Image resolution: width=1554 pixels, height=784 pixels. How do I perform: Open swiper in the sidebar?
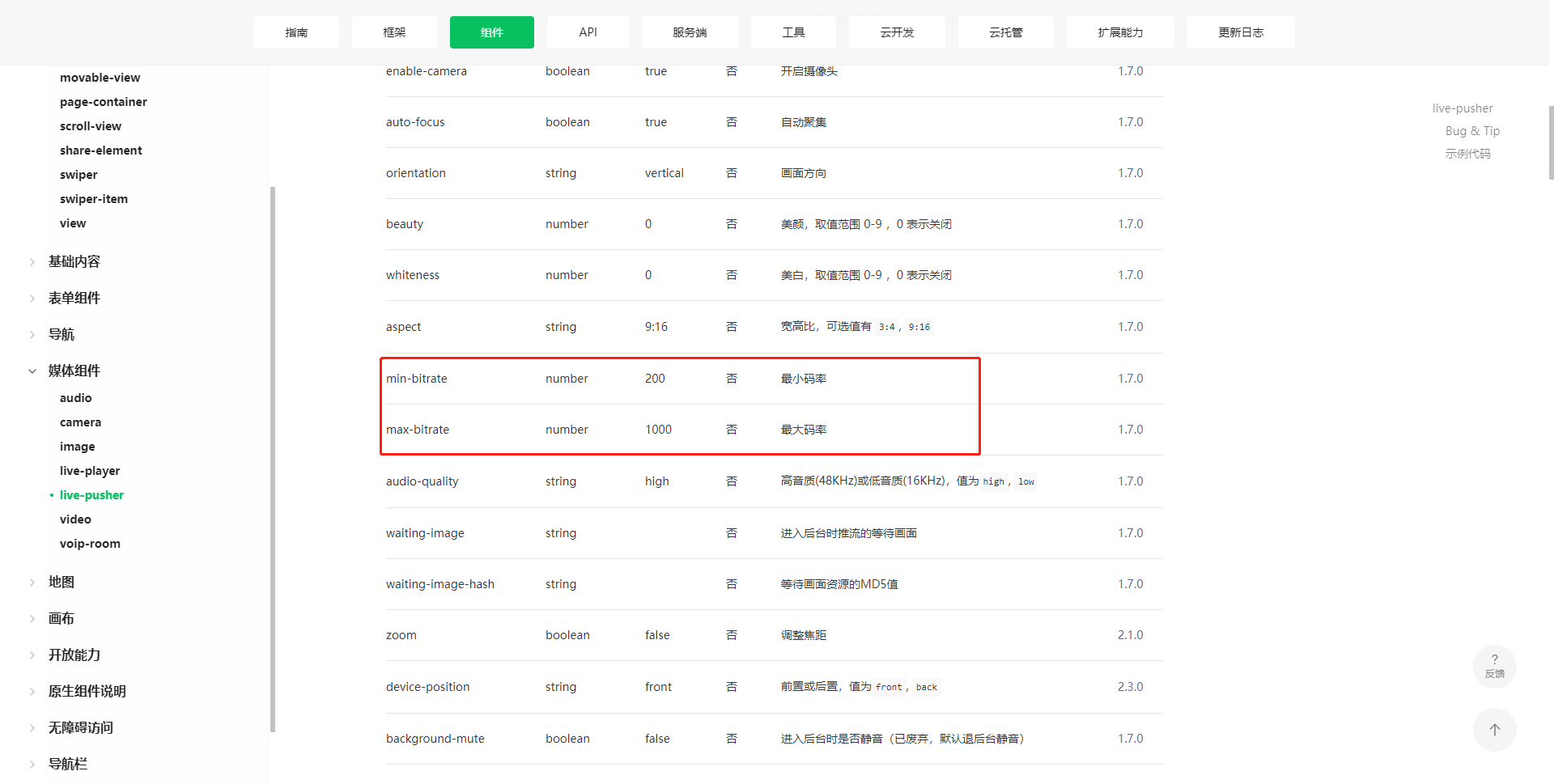click(x=79, y=175)
